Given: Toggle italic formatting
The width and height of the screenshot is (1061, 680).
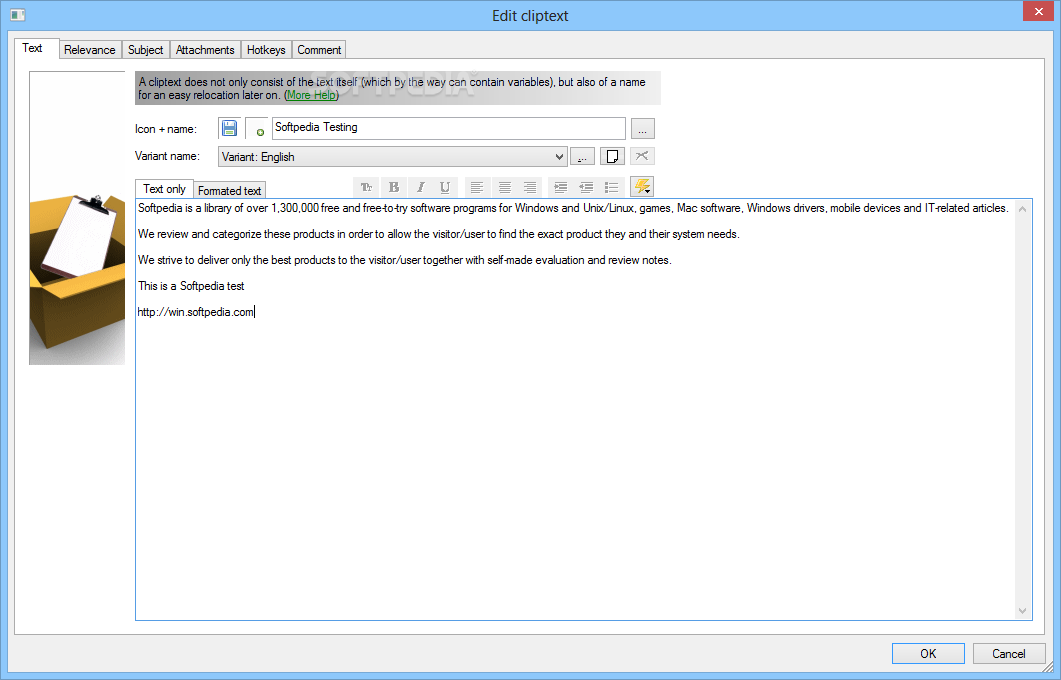Looking at the screenshot, I should pyautogui.click(x=420, y=187).
